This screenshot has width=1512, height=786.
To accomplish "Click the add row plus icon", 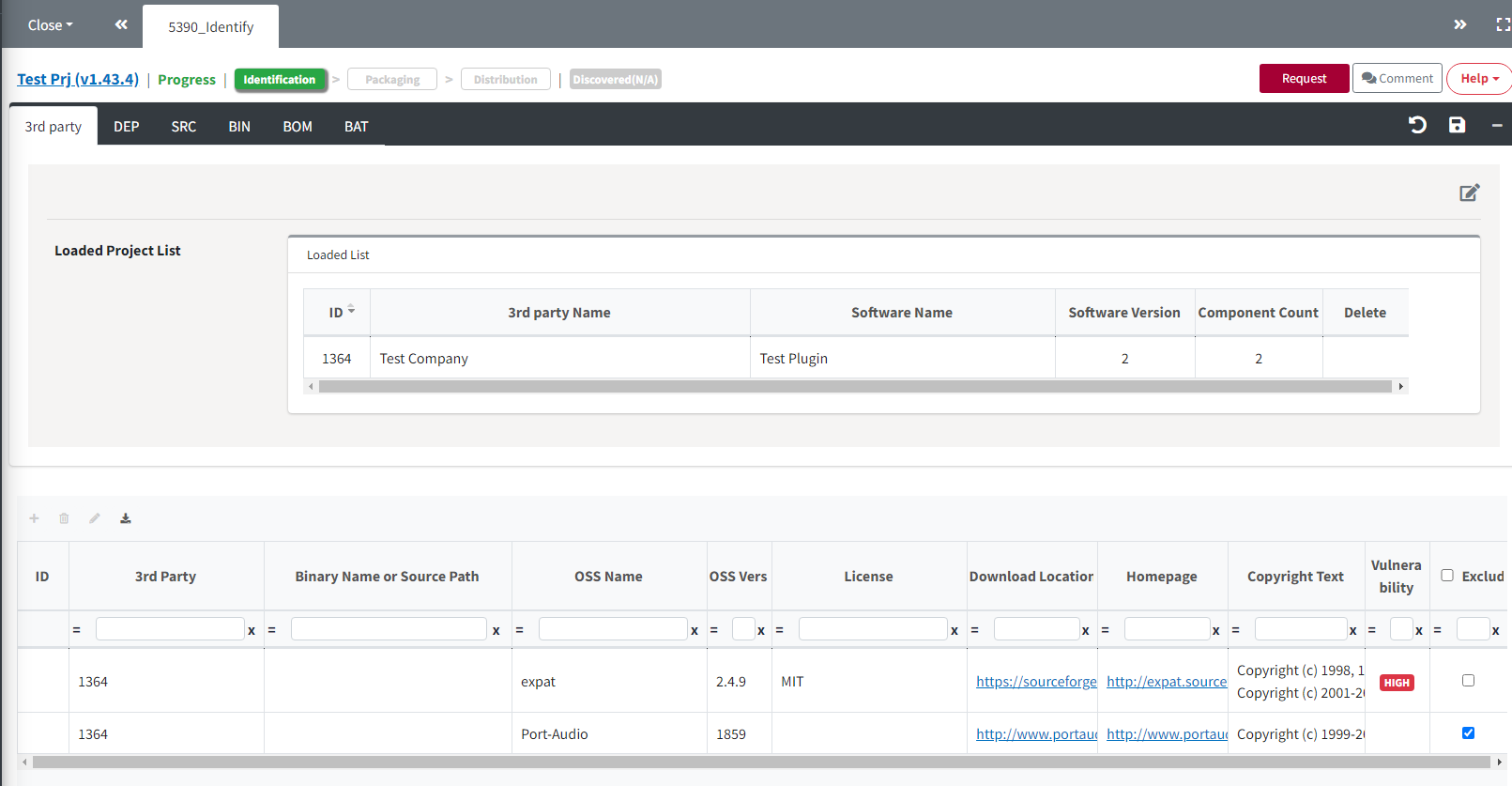I will click(34, 518).
